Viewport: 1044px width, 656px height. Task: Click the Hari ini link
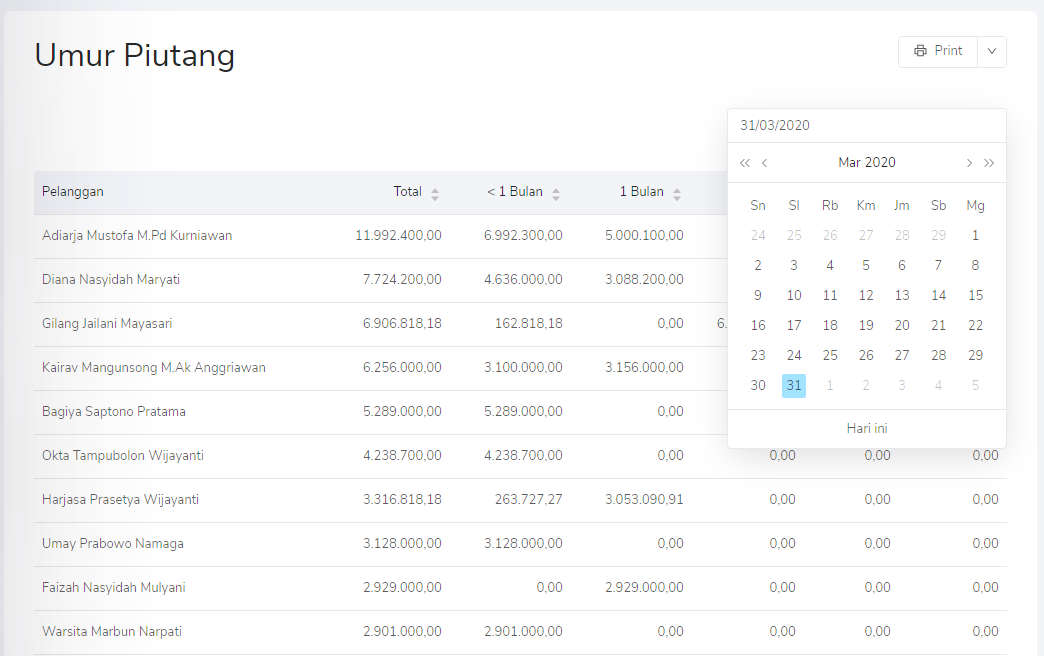[867, 428]
